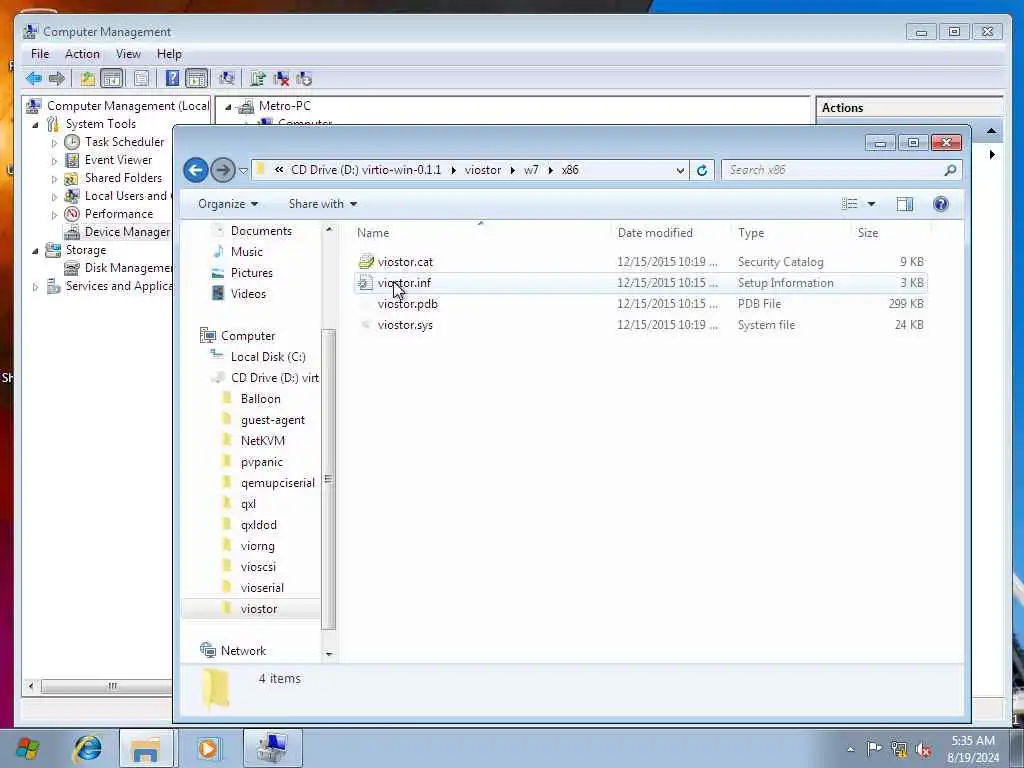The width and height of the screenshot is (1024, 768).
Task: Expand the Shared Folders tree node
Action: pos(54,178)
